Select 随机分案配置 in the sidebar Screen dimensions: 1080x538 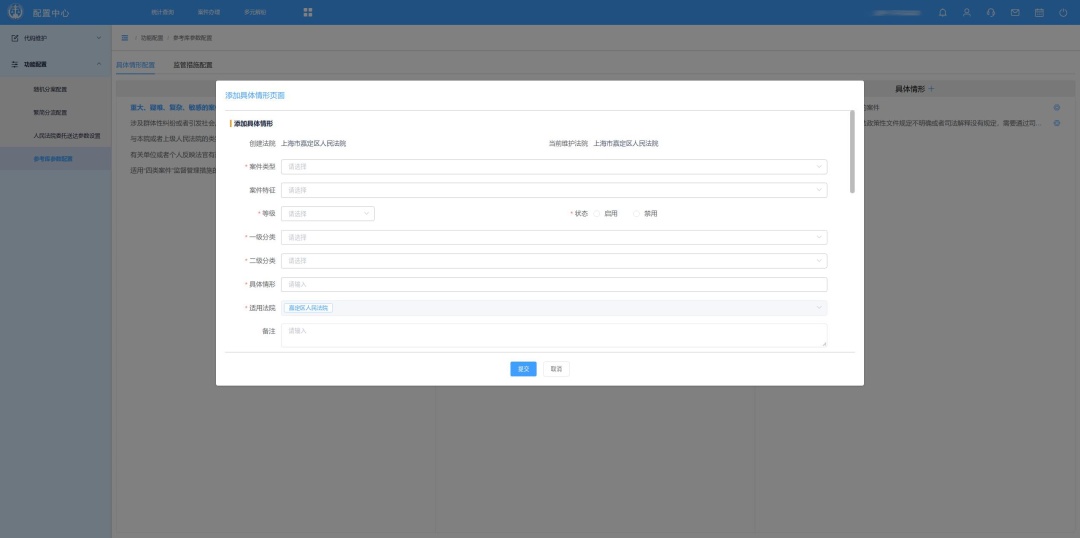click(x=50, y=89)
